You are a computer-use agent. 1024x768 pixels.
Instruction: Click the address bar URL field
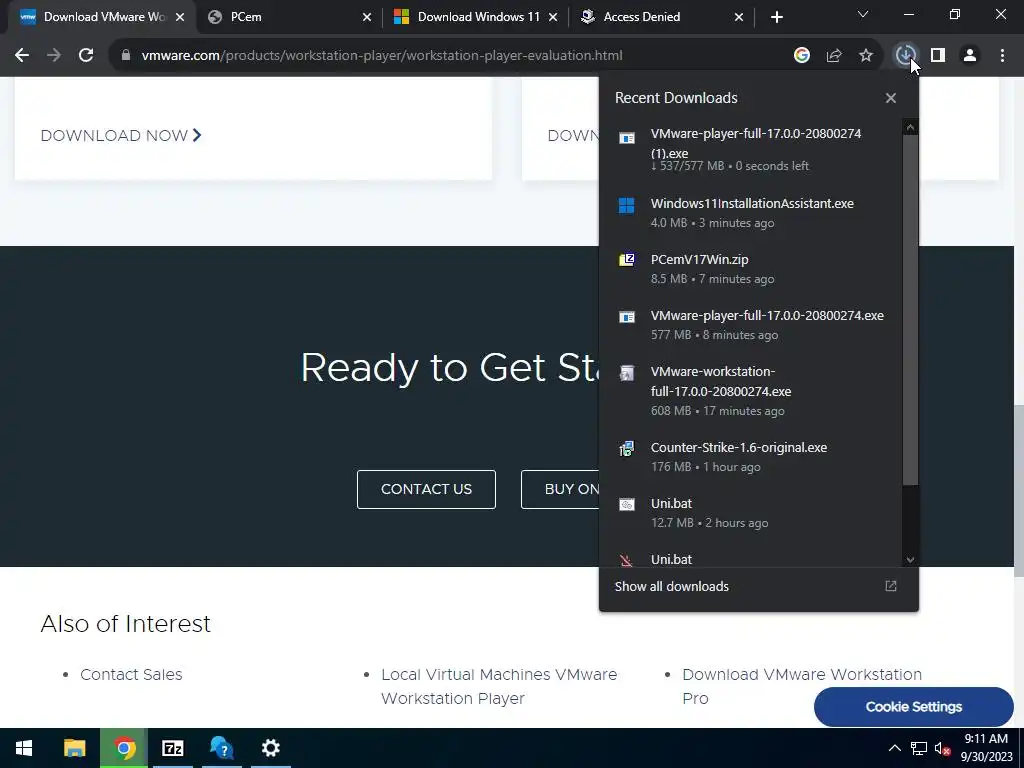click(x=382, y=56)
